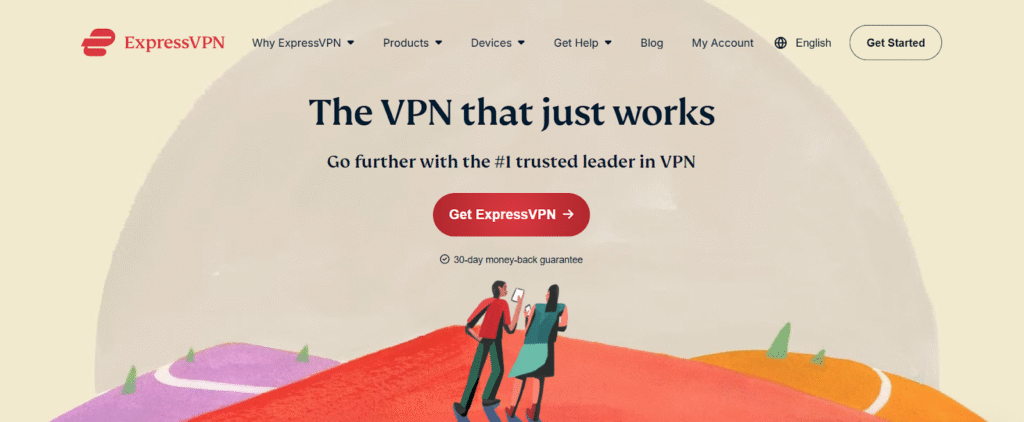
Task: Click the ExpressVPN red logo icon
Action: [99, 42]
